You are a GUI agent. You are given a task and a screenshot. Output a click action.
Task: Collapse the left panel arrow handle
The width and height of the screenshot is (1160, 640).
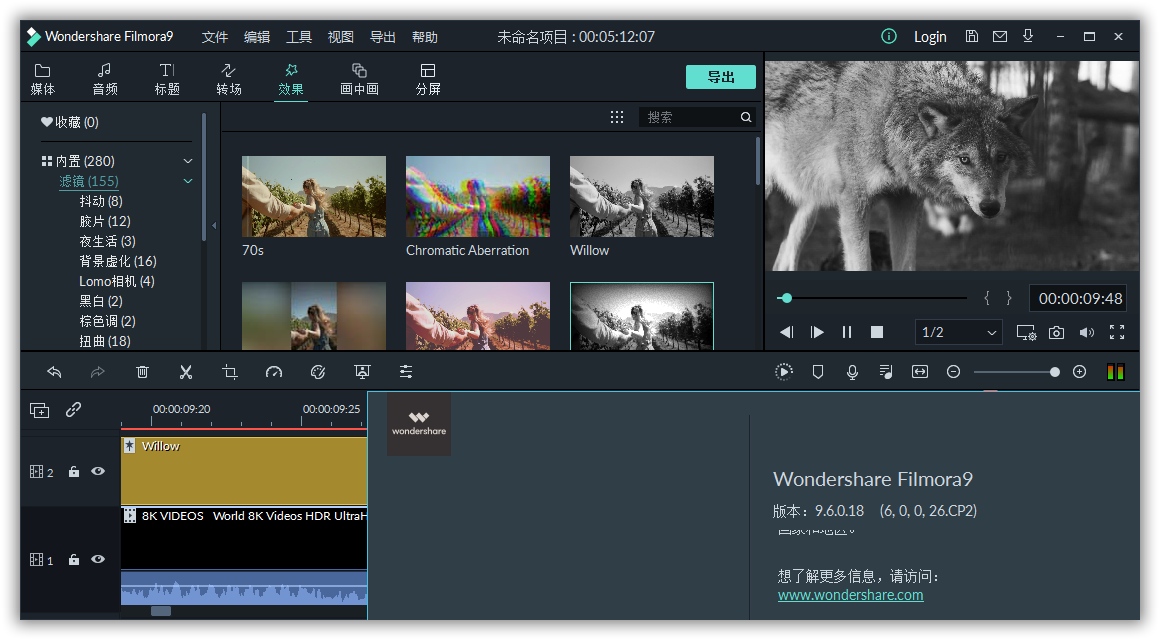215,226
